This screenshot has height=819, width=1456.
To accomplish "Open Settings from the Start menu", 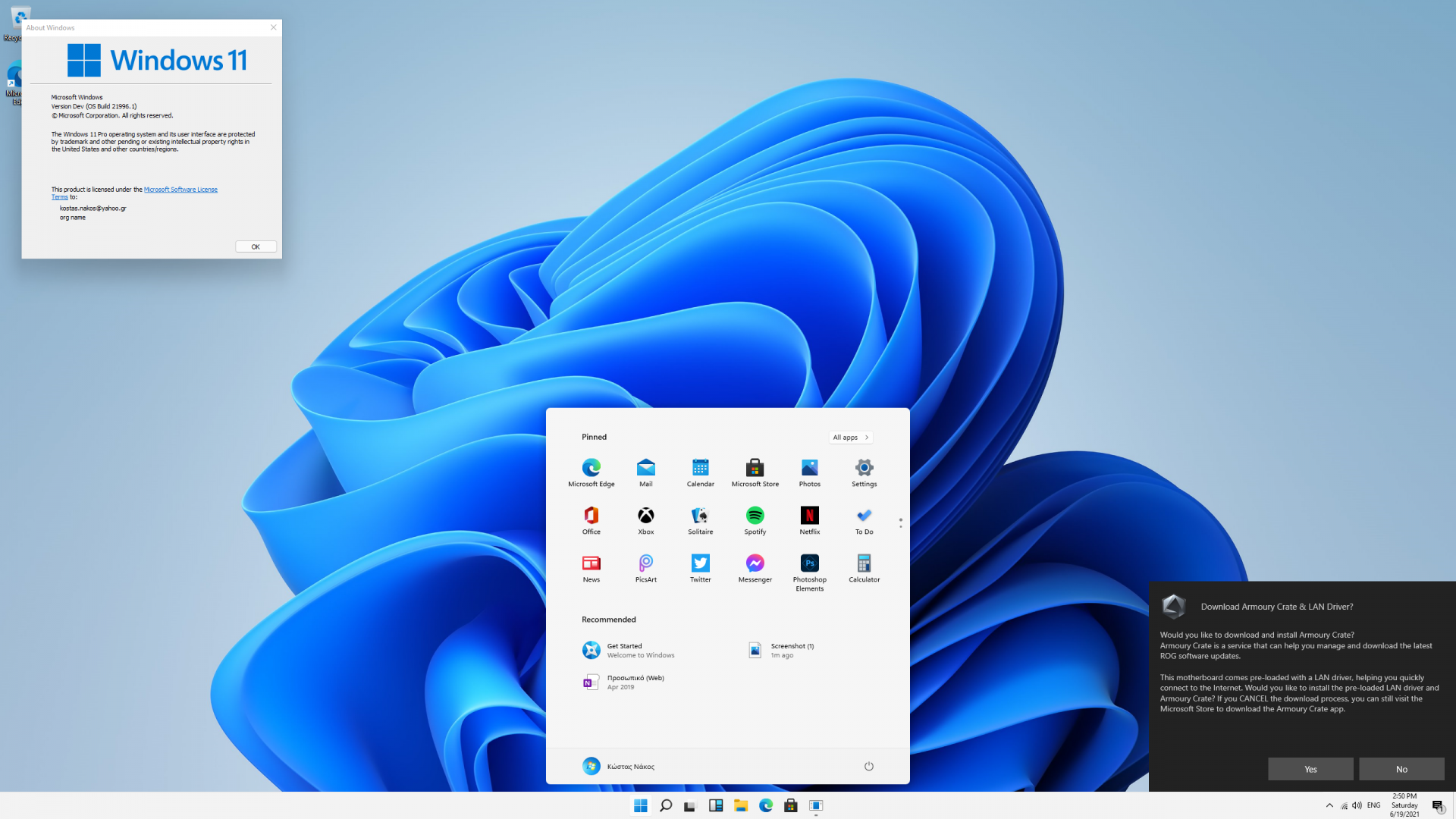I will [x=864, y=472].
